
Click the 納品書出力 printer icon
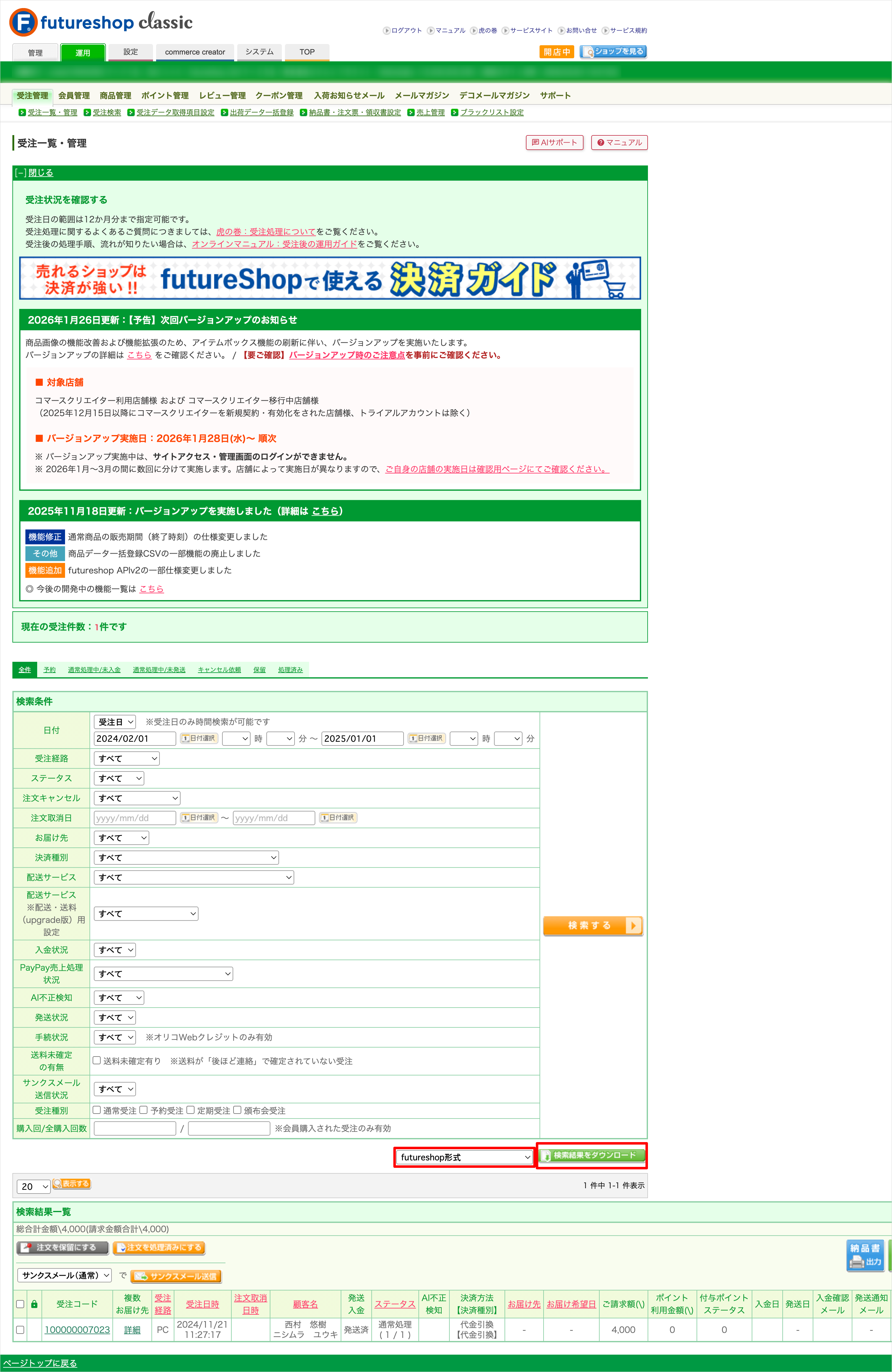pyautogui.click(x=865, y=1255)
